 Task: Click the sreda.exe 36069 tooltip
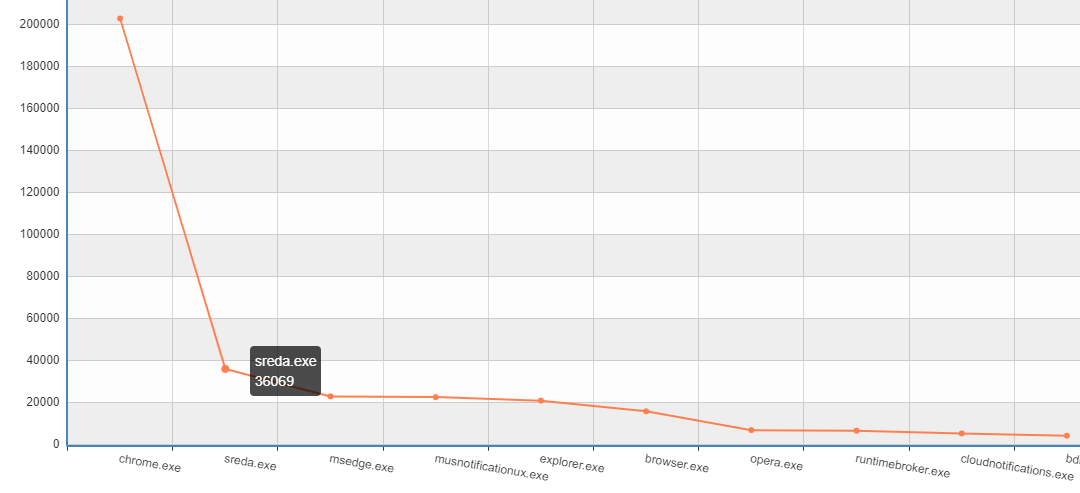coord(286,371)
